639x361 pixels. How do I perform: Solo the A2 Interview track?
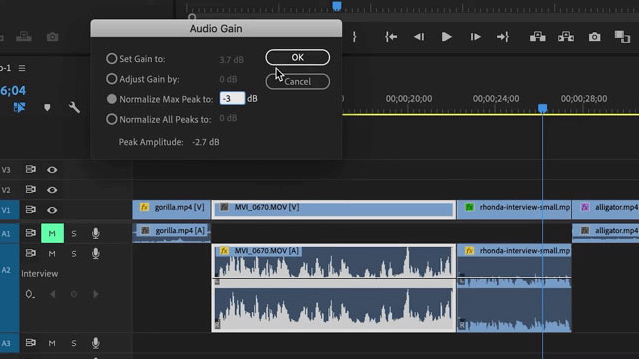74,254
